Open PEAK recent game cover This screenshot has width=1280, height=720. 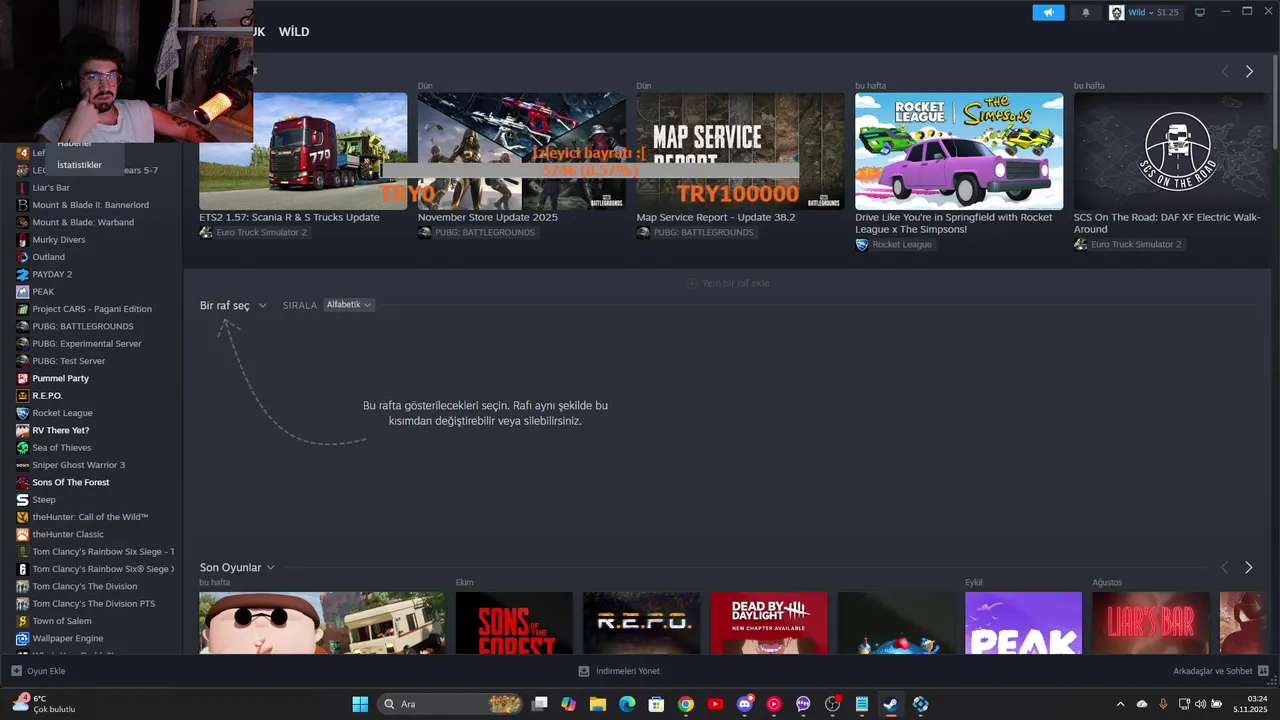[1023, 623]
